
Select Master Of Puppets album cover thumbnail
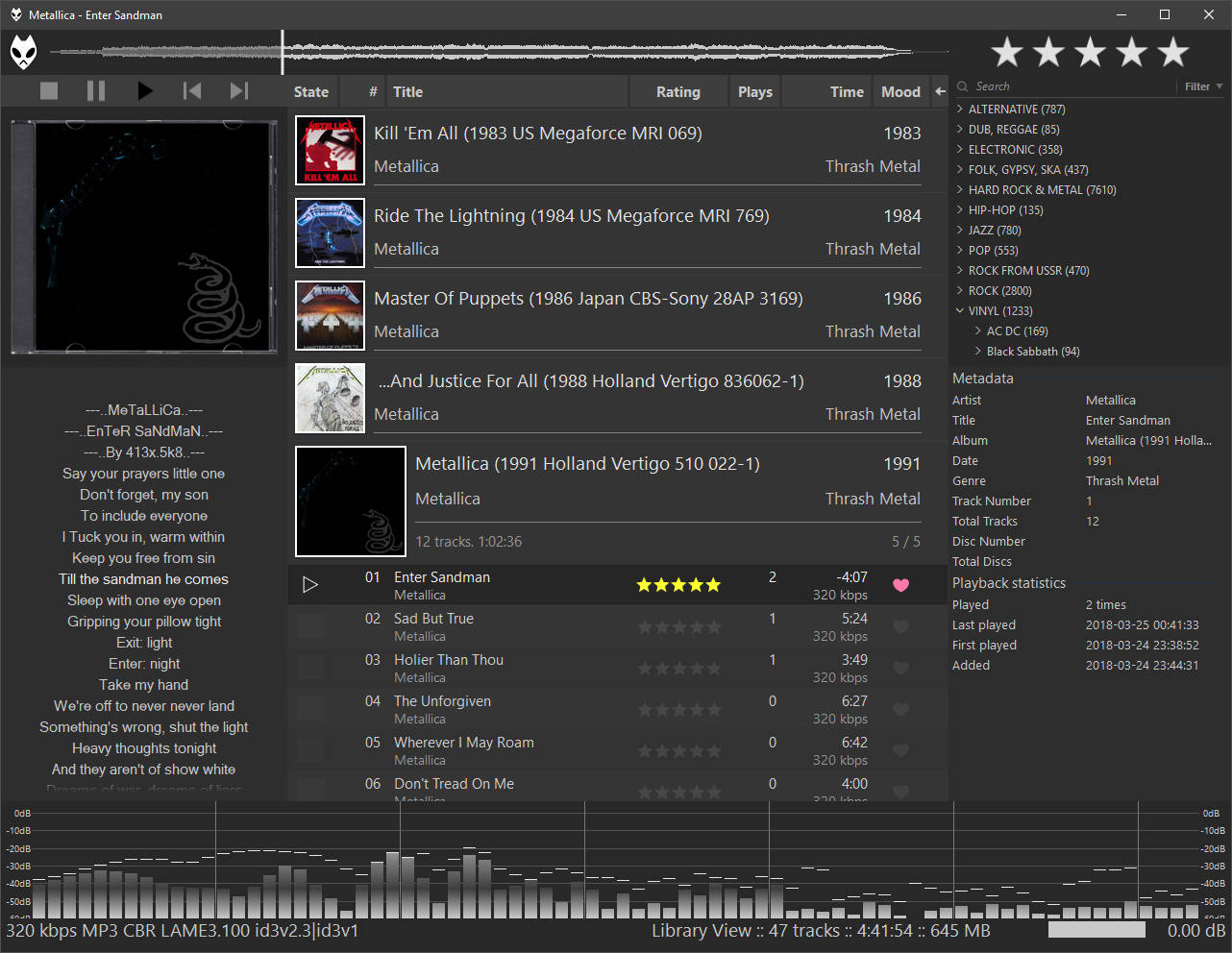coord(330,315)
